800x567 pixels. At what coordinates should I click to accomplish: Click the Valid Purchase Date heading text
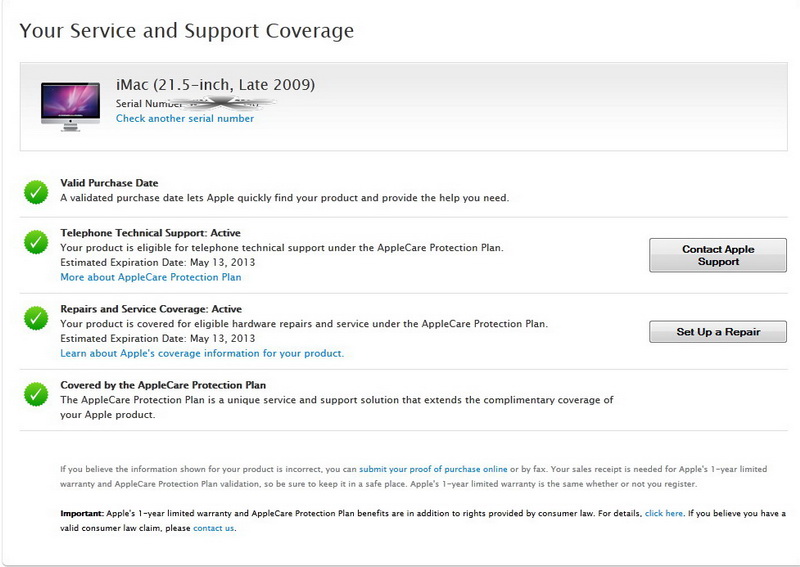pyautogui.click(x=109, y=183)
